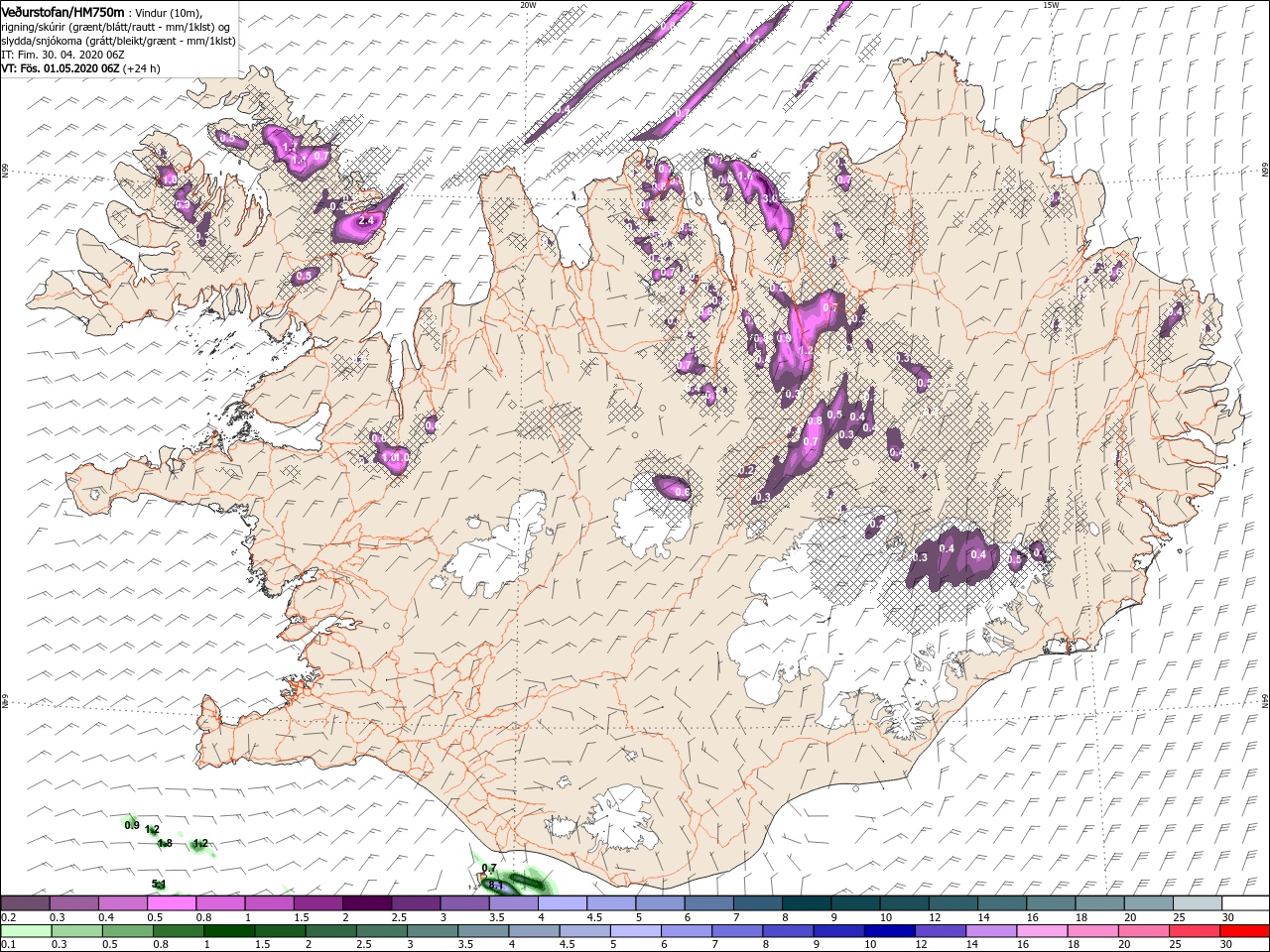1270x952 pixels.
Task: Pick the upper scale swatch labeled 4.5
Action: click(611, 903)
